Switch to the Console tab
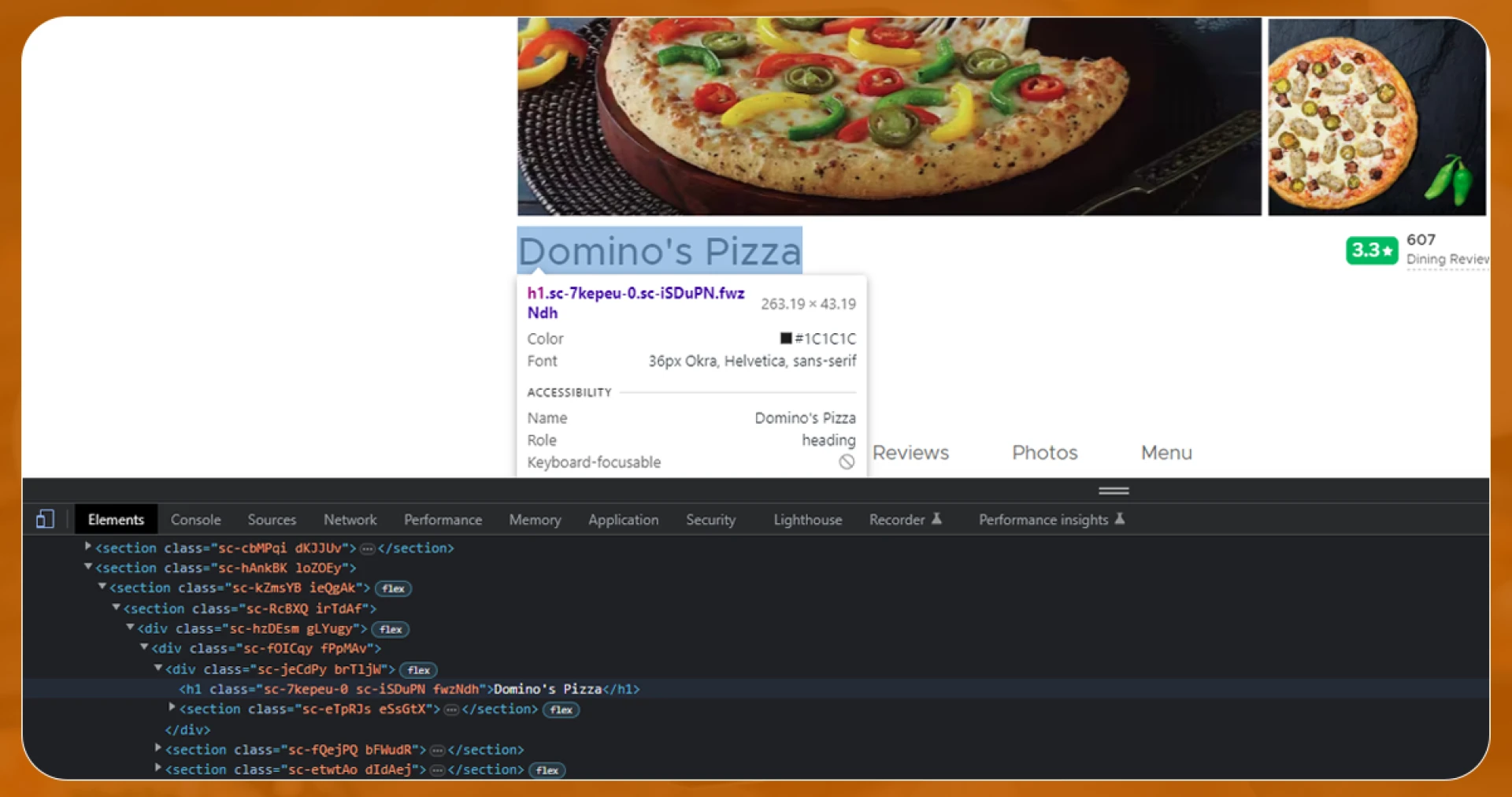The height and width of the screenshot is (797, 1512). [x=195, y=519]
